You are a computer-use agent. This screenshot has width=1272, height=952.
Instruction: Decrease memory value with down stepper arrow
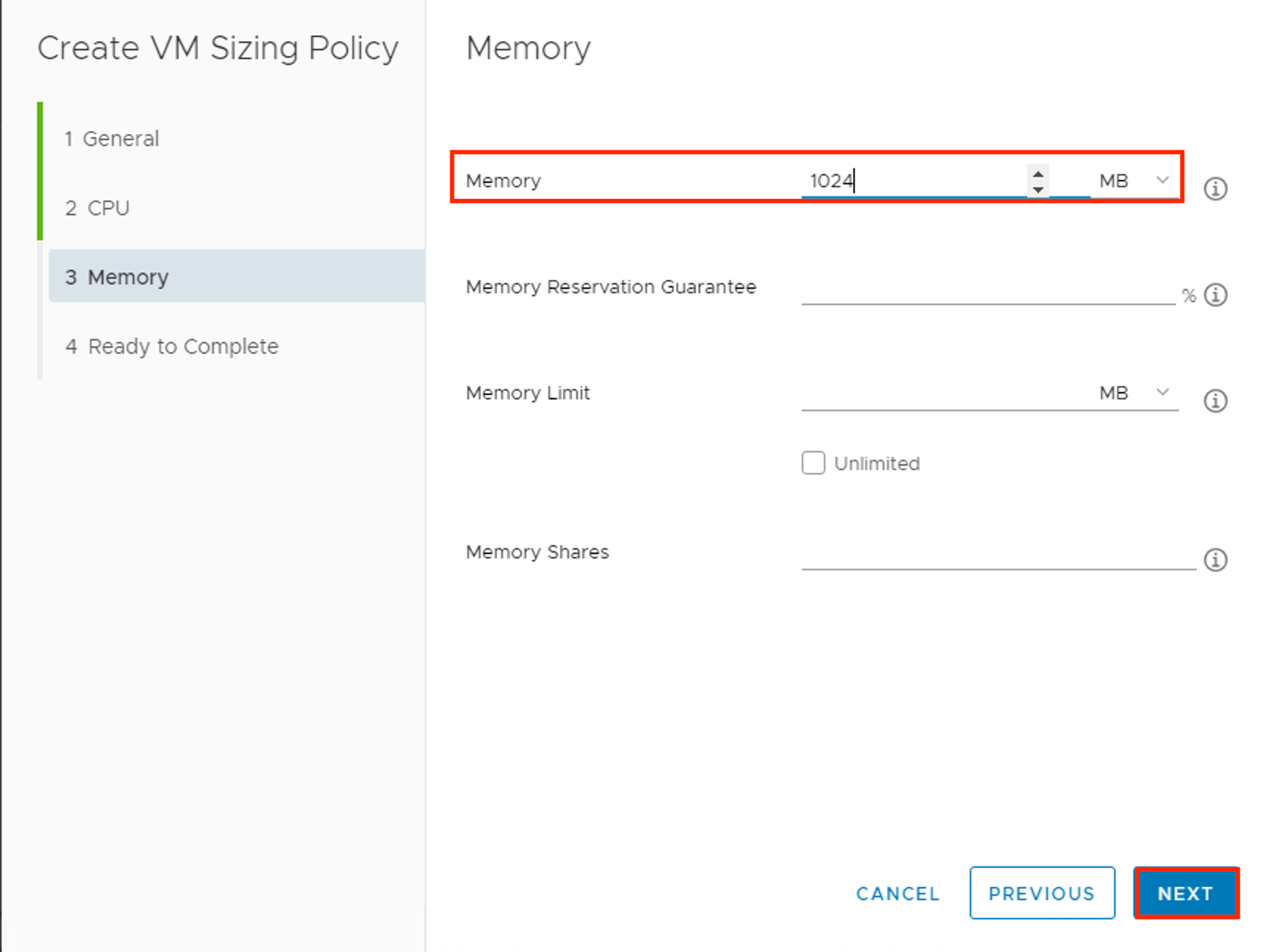click(1038, 189)
